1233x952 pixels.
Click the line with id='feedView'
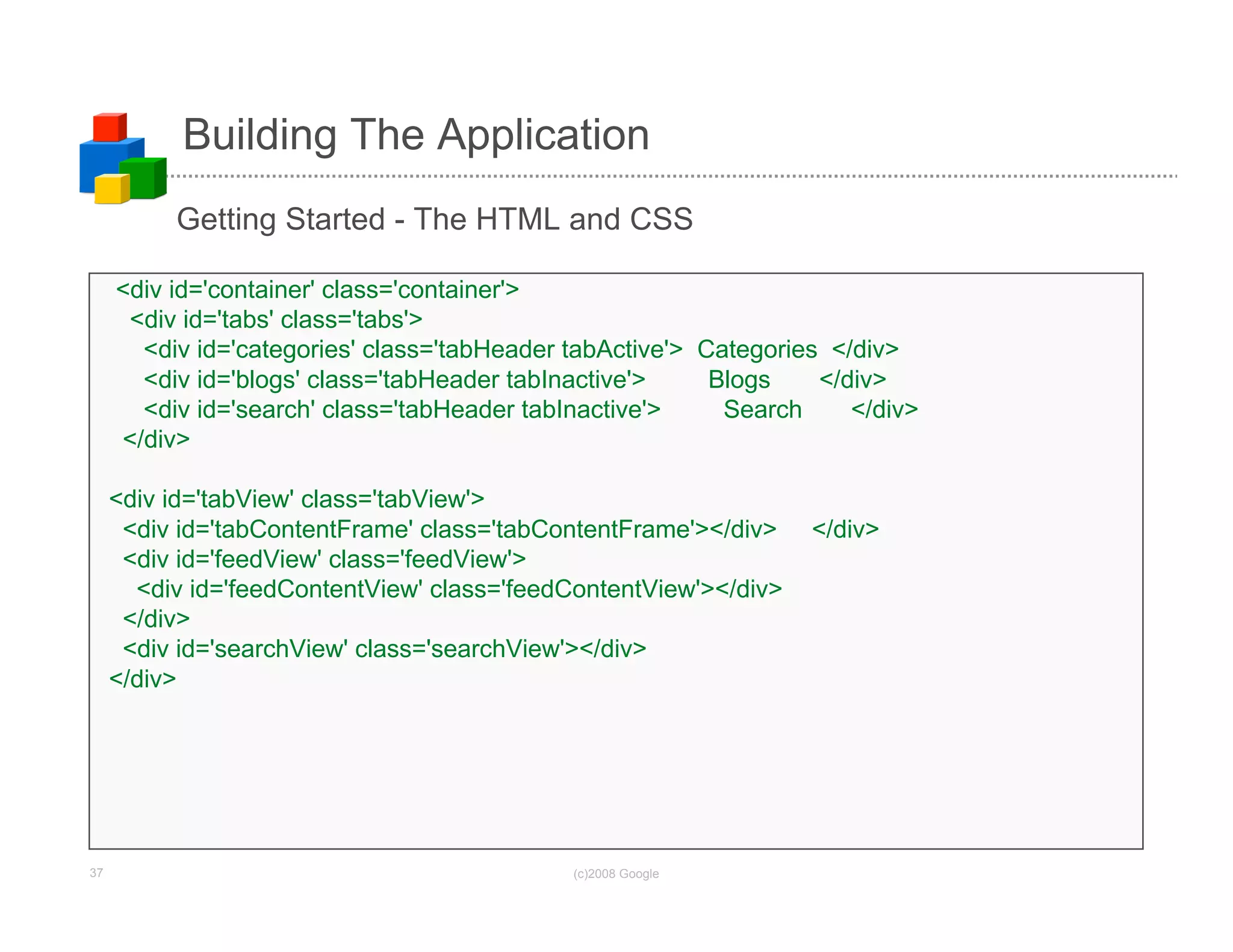325,560
